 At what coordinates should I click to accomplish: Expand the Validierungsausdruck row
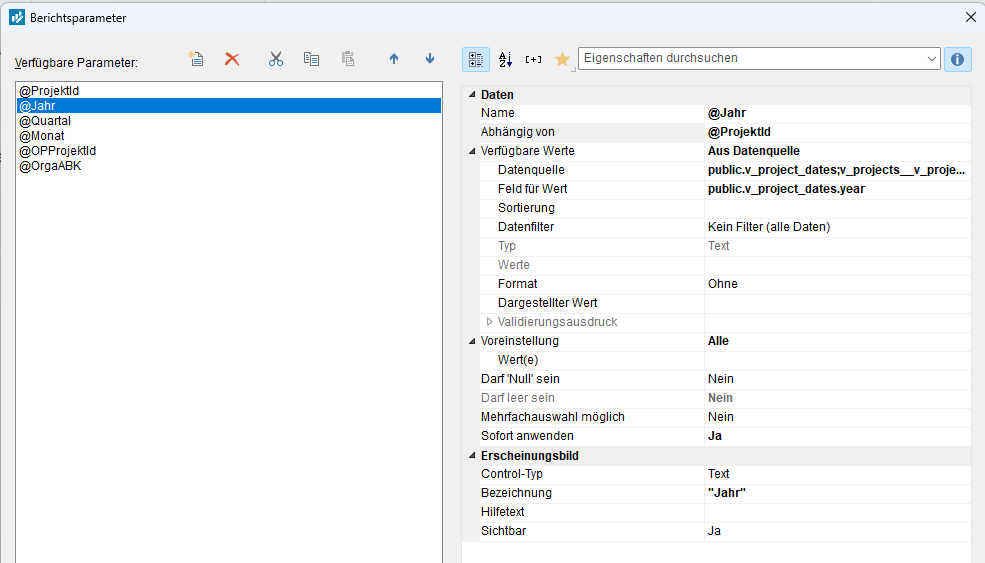[x=489, y=322]
